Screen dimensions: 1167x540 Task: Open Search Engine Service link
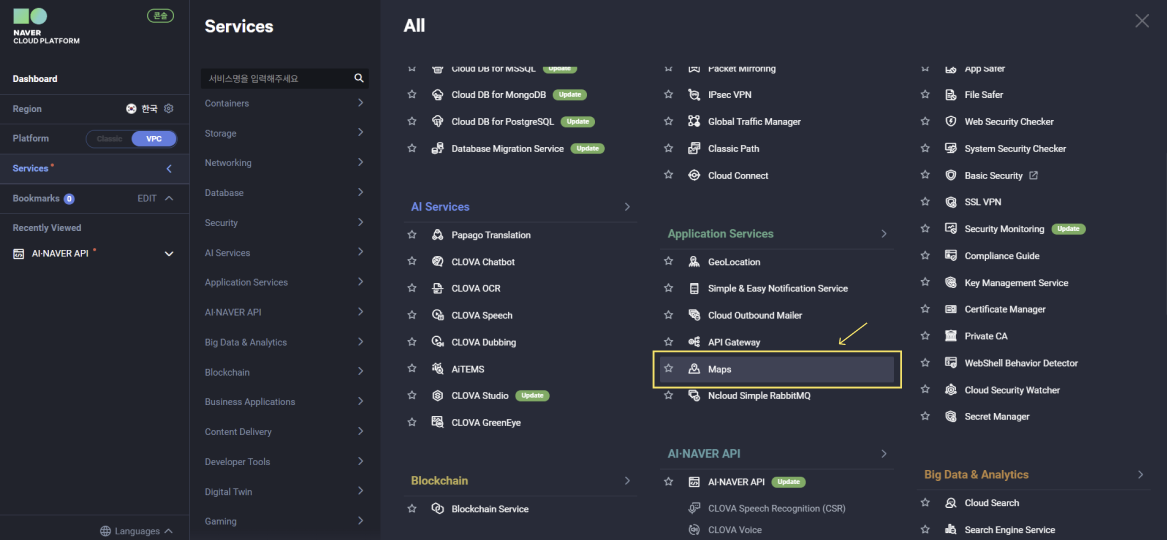(x=1010, y=530)
